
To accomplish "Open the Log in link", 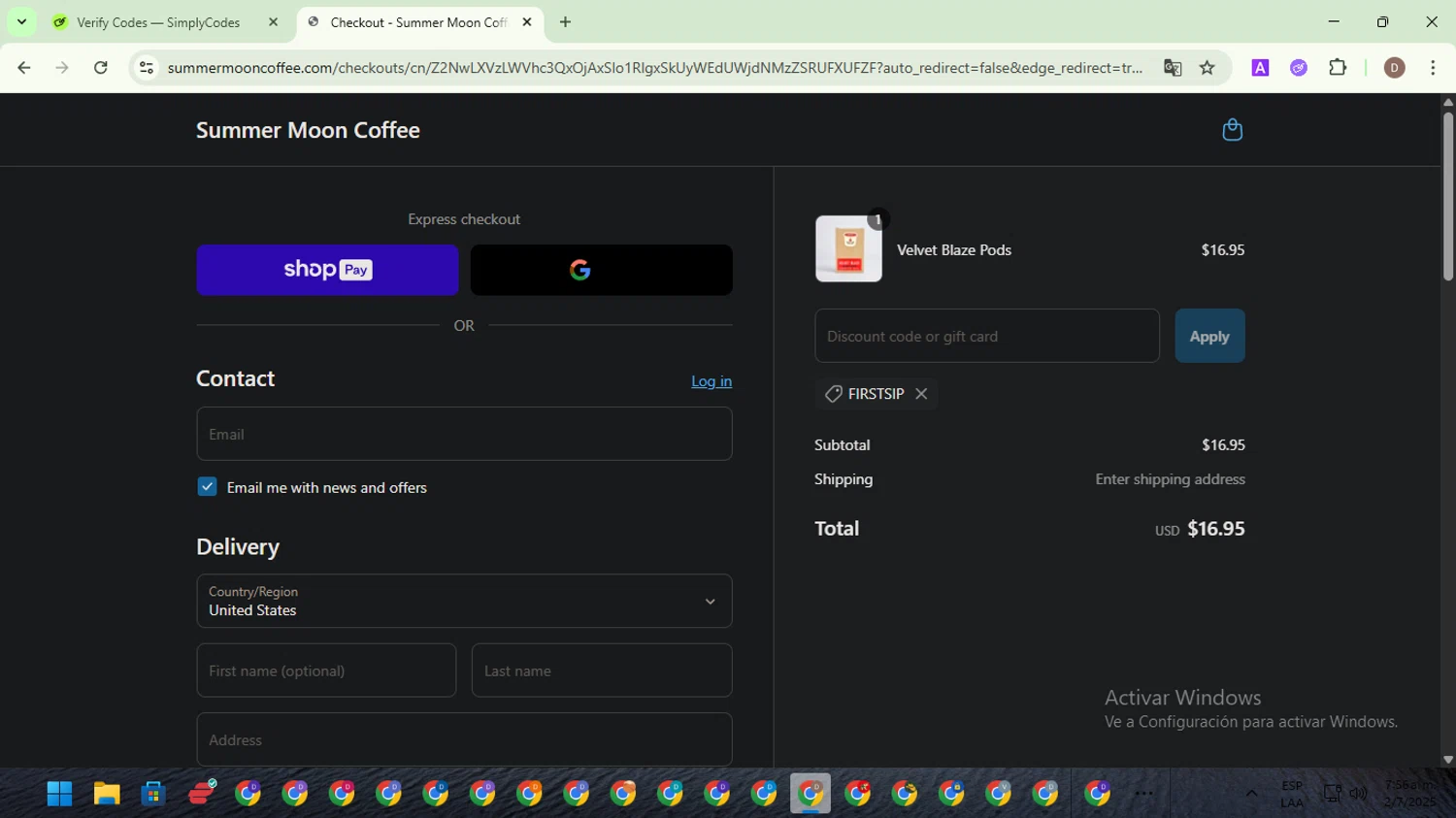I will pyautogui.click(x=711, y=381).
